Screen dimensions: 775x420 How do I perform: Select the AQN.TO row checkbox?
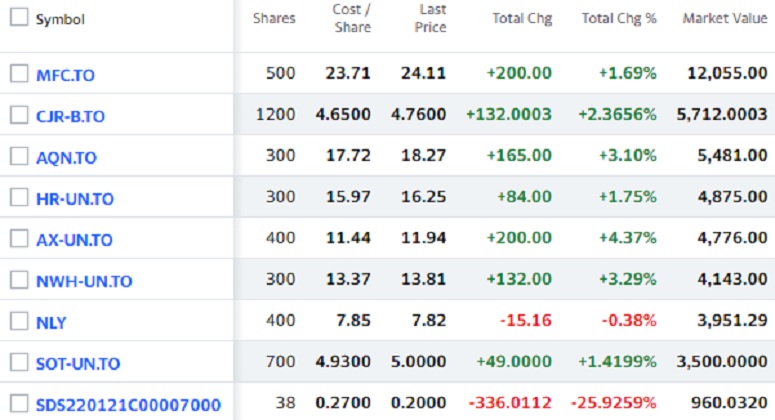point(19,156)
